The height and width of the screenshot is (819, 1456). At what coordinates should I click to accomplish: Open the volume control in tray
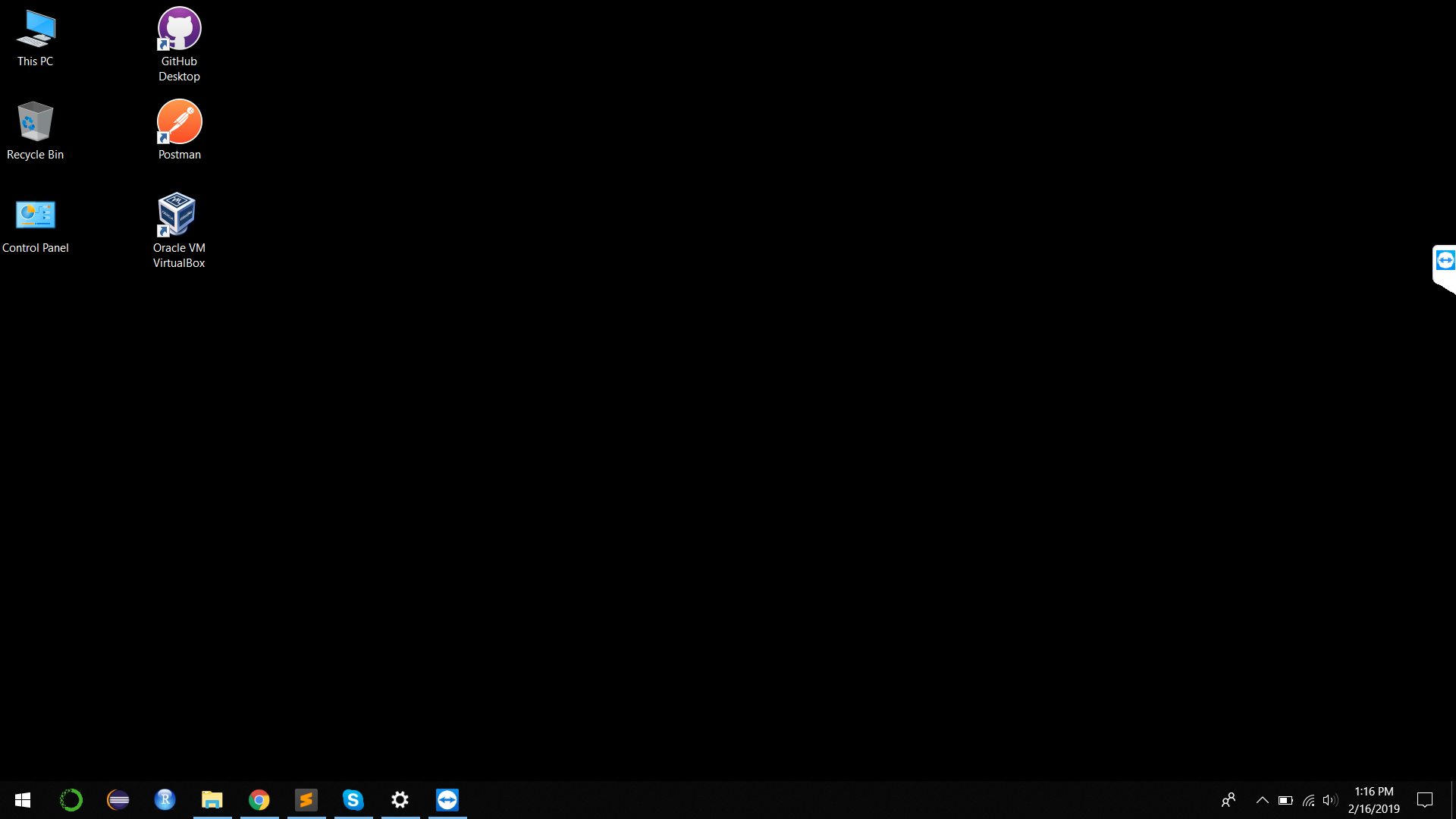tap(1329, 800)
